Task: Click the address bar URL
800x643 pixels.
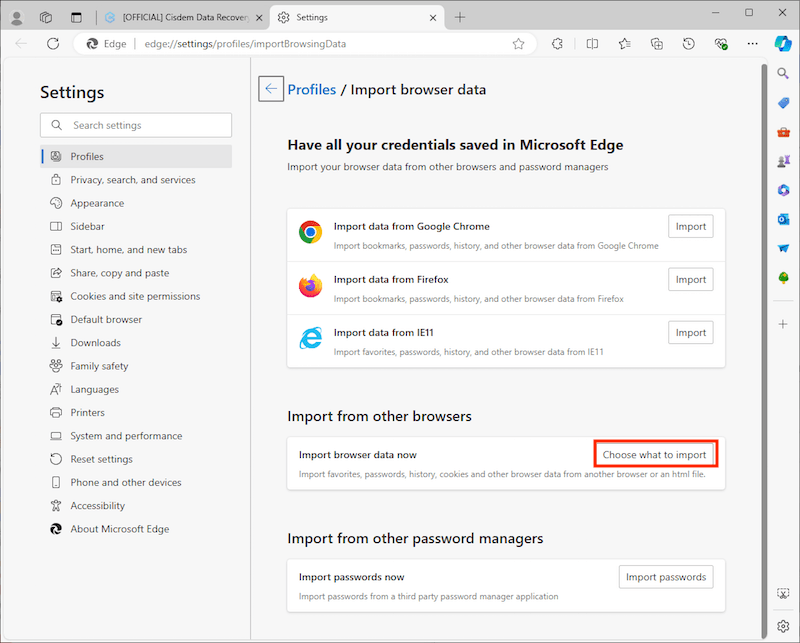Action: (x=245, y=44)
